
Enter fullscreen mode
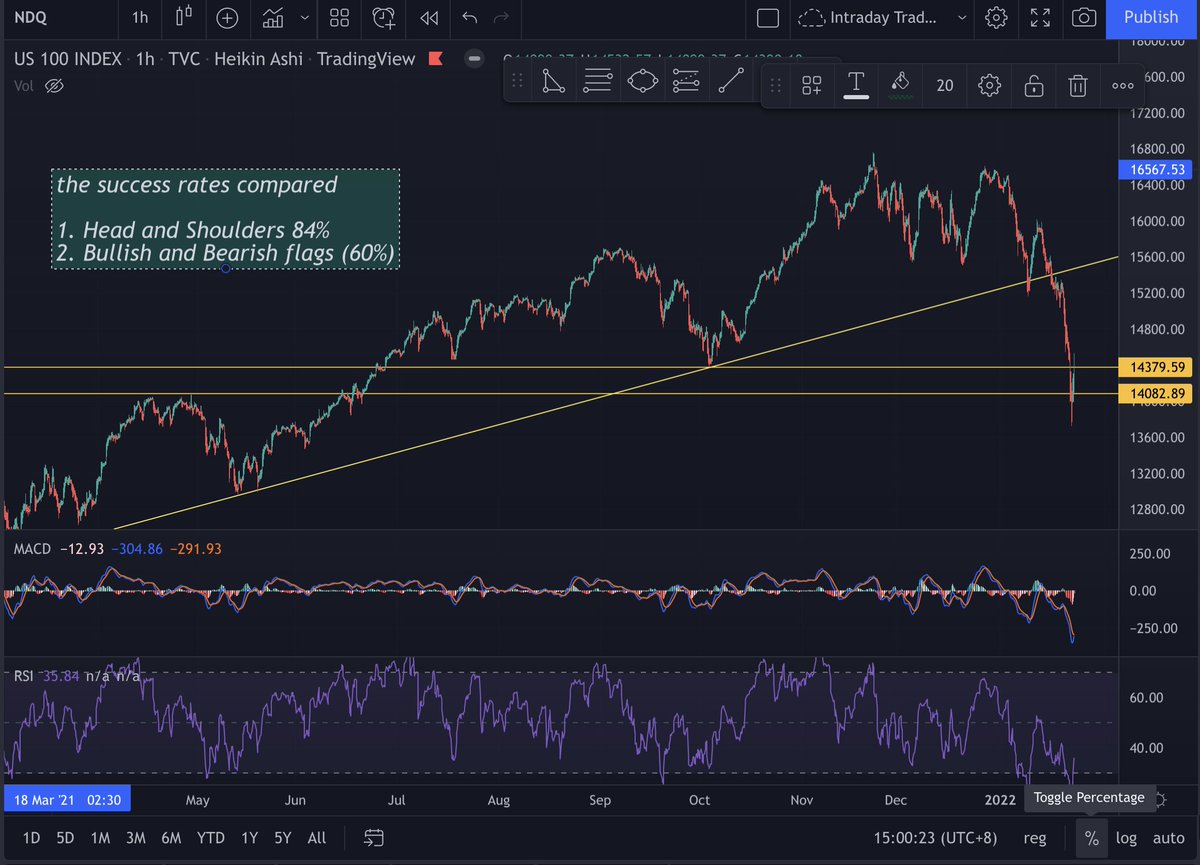[1040, 17]
